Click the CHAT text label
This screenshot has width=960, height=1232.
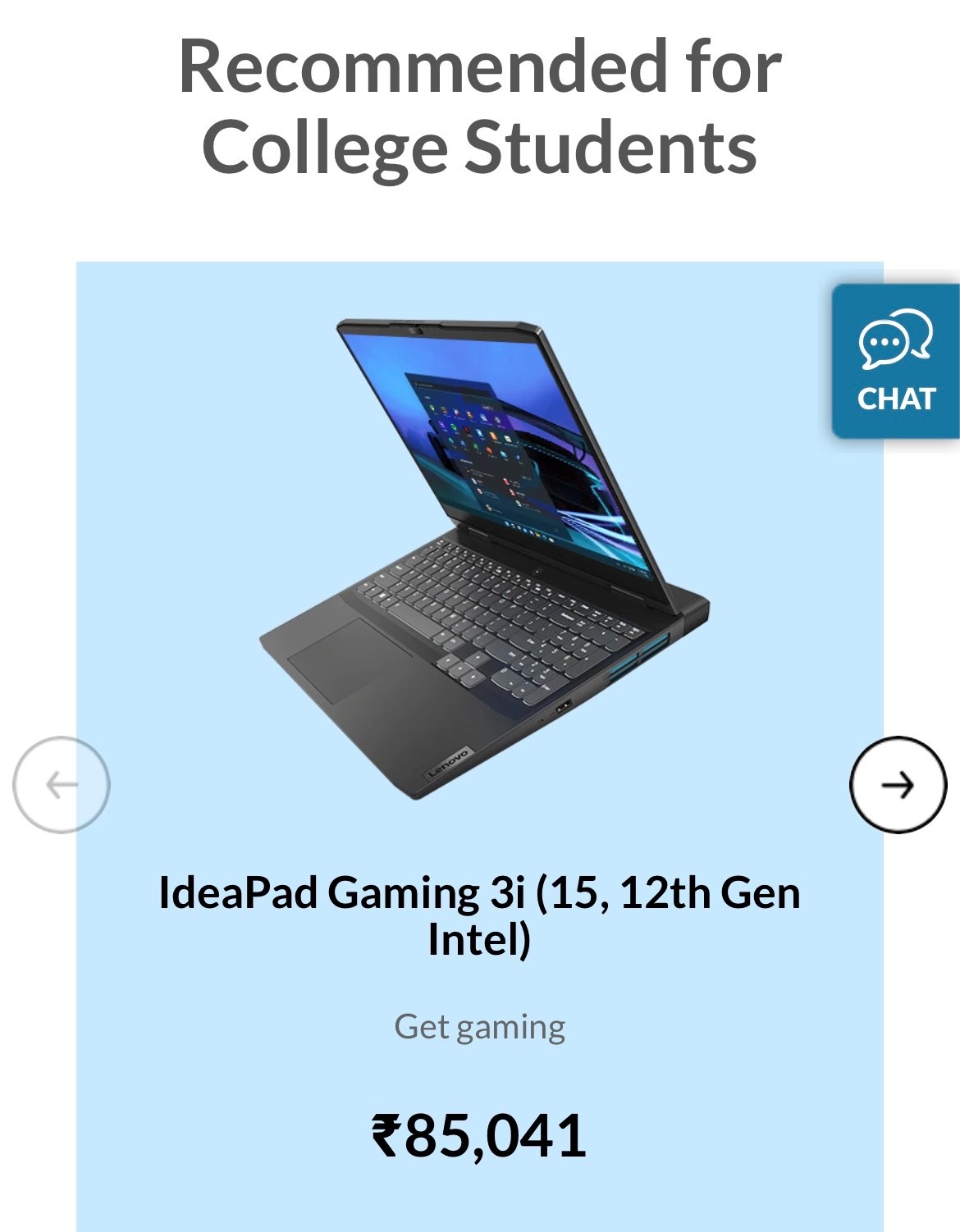pos(896,399)
